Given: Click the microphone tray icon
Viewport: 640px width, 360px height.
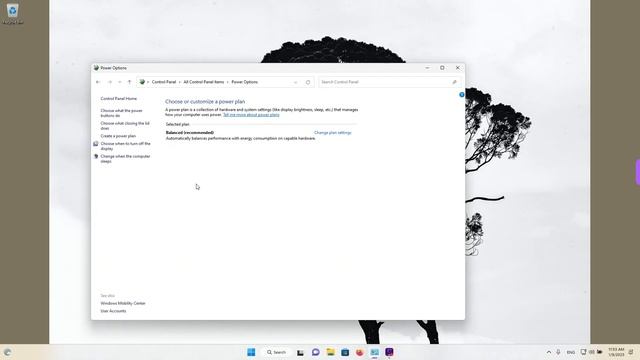Looking at the screenshot, I should 558,352.
